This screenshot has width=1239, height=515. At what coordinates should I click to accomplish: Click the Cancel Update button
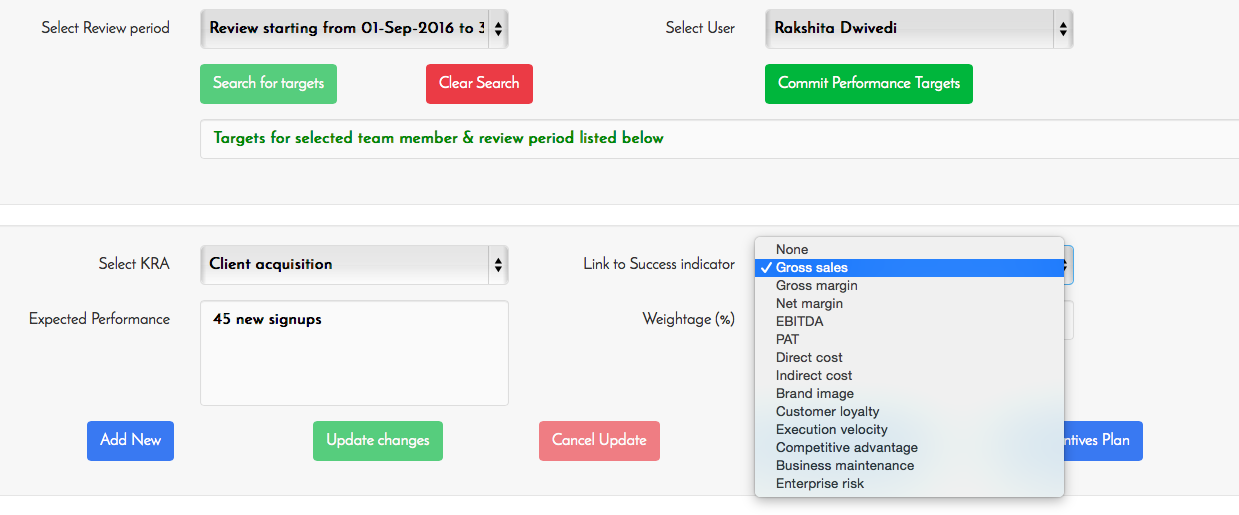pos(599,441)
